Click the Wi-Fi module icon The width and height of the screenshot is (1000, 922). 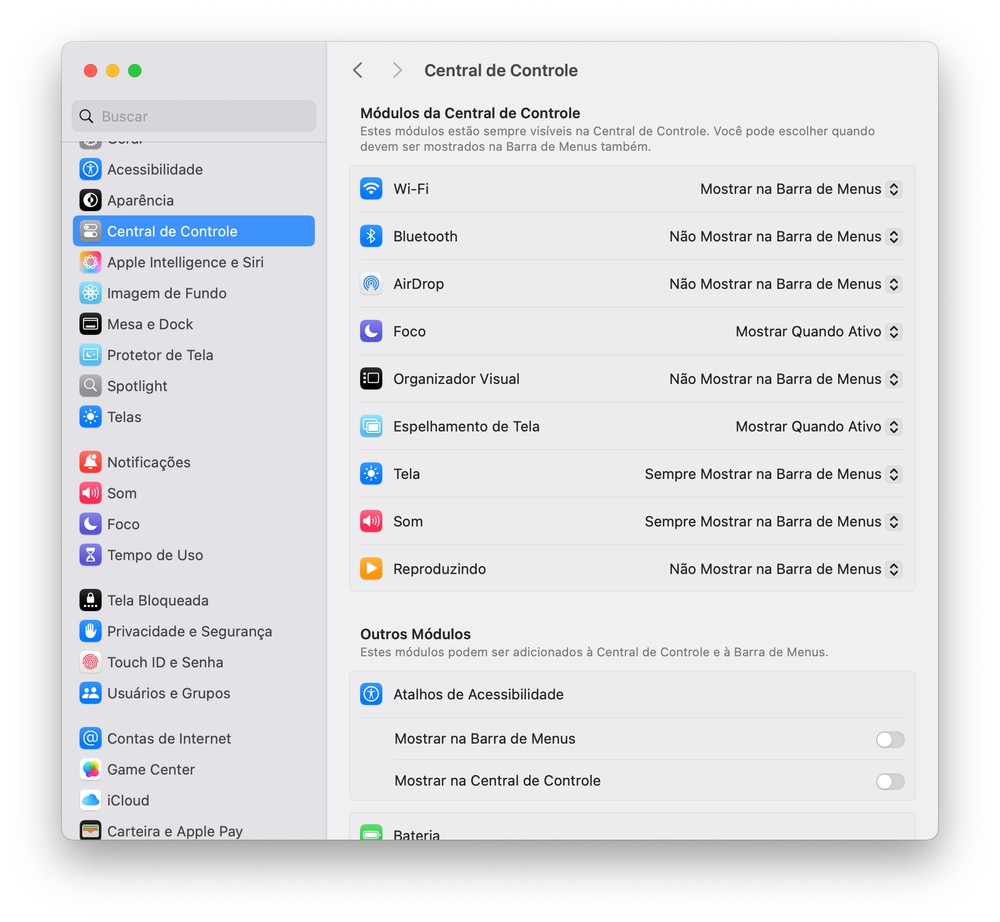click(x=371, y=189)
